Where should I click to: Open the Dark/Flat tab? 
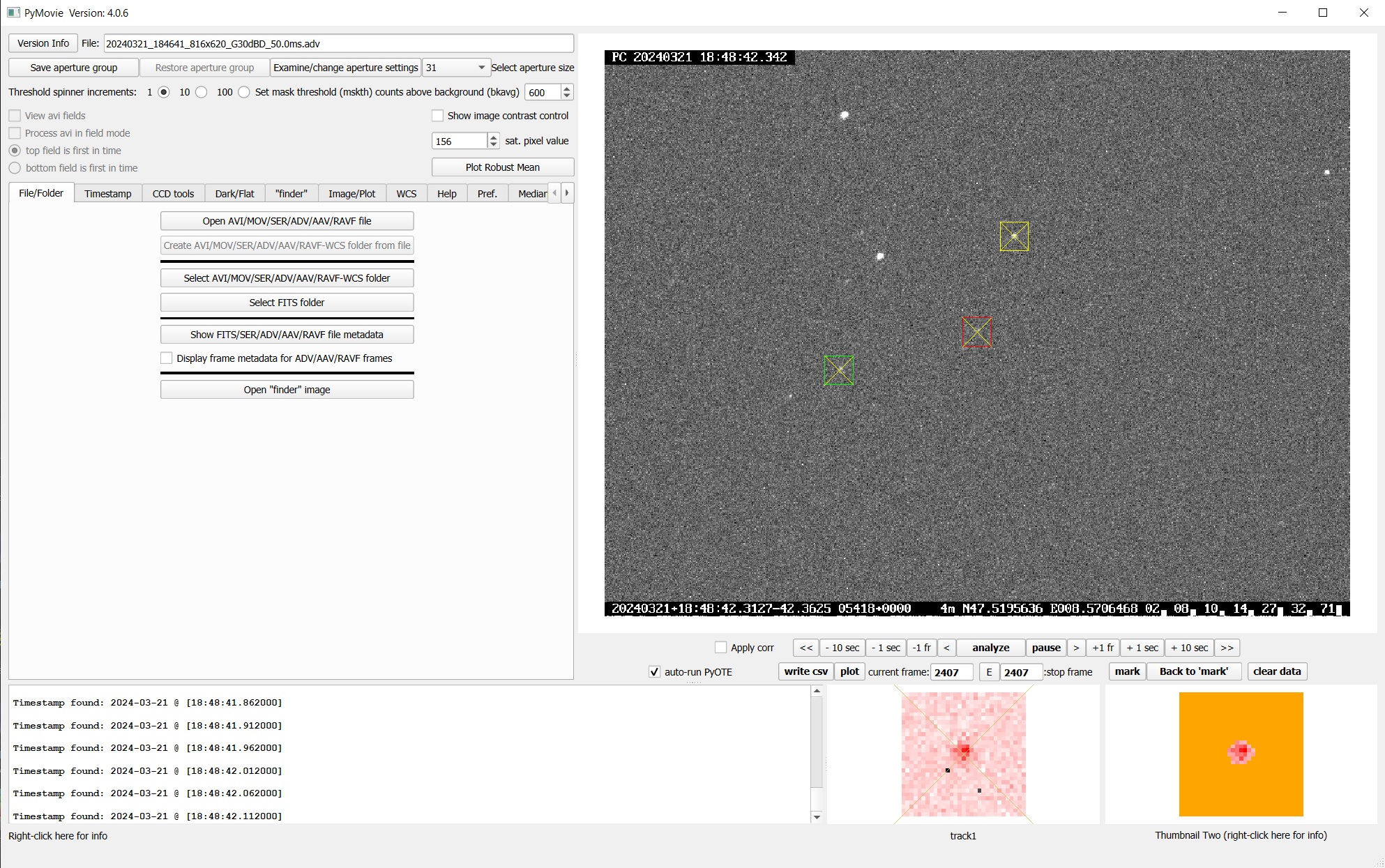pos(234,194)
